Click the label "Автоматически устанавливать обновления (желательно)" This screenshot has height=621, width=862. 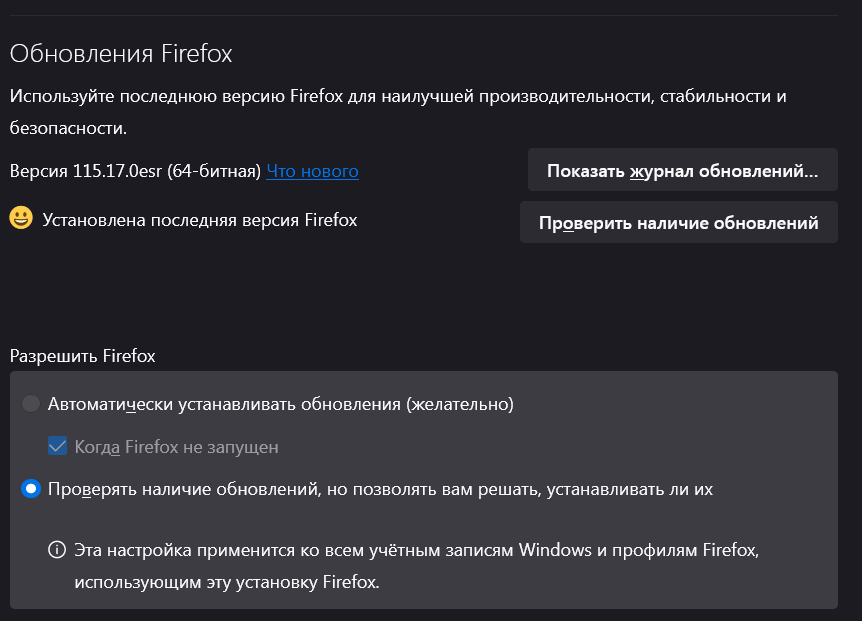tap(280, 404)
